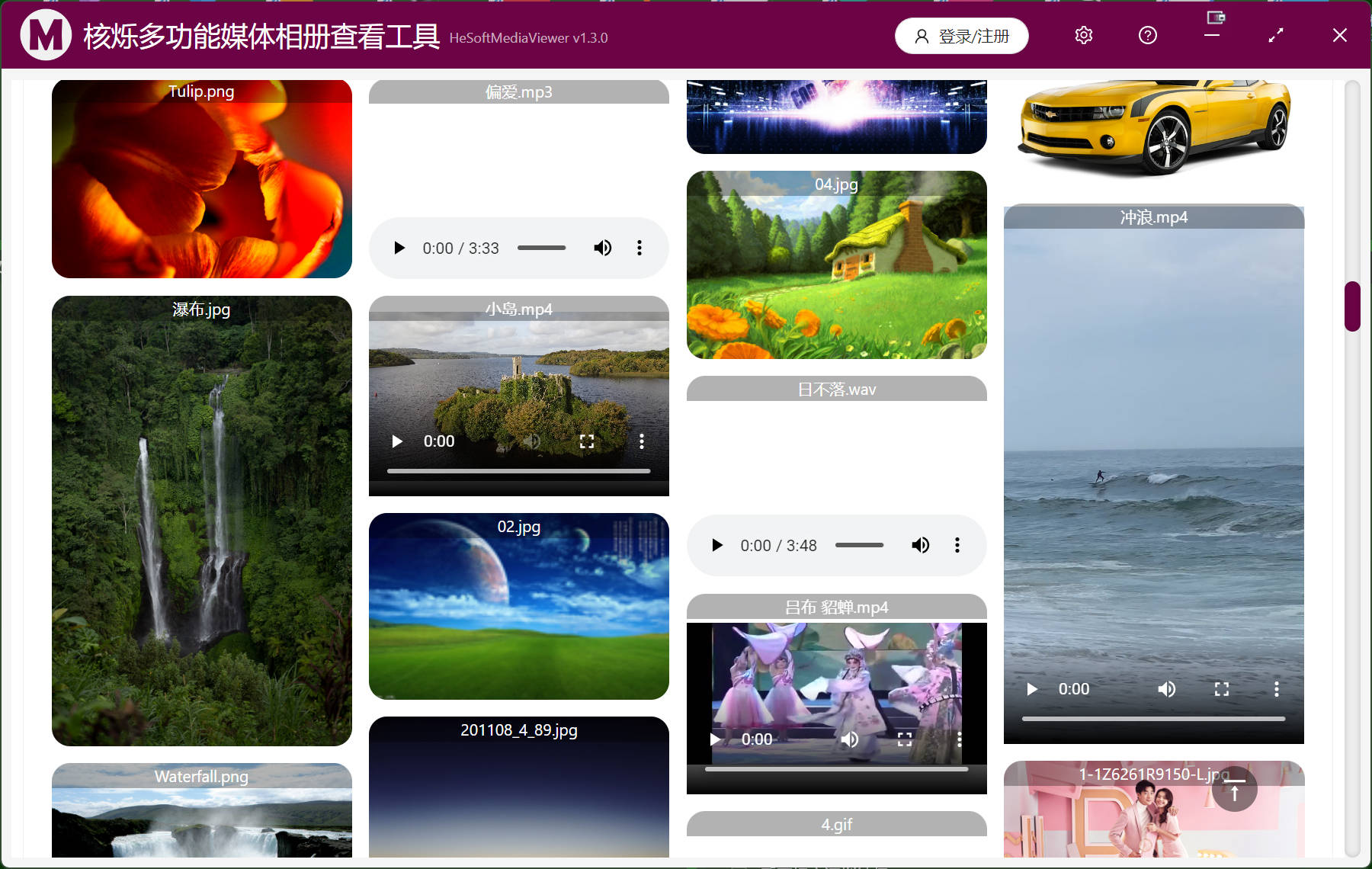1372x869 pixels.
Task: Close the media viewer window
Action: point(1340,35)
